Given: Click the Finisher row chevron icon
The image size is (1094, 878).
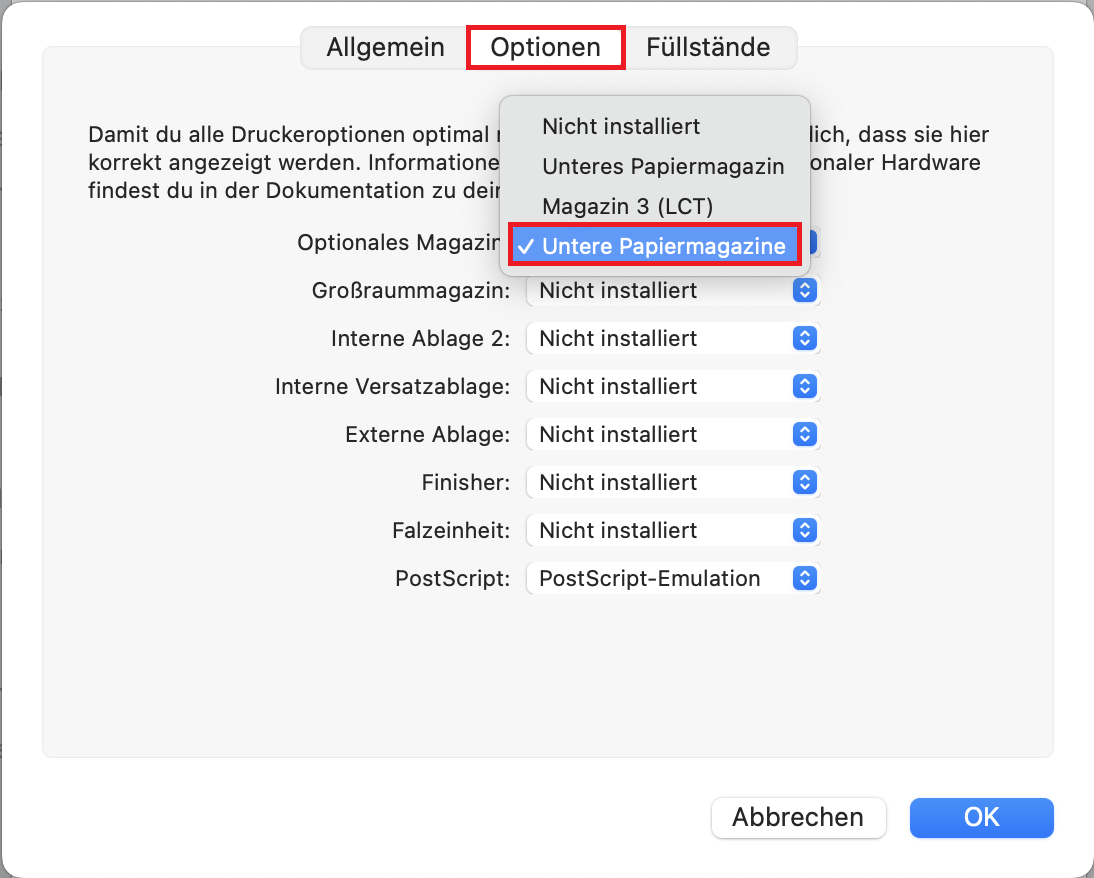Looking at the screenshot, I should (x=805, y=483).
